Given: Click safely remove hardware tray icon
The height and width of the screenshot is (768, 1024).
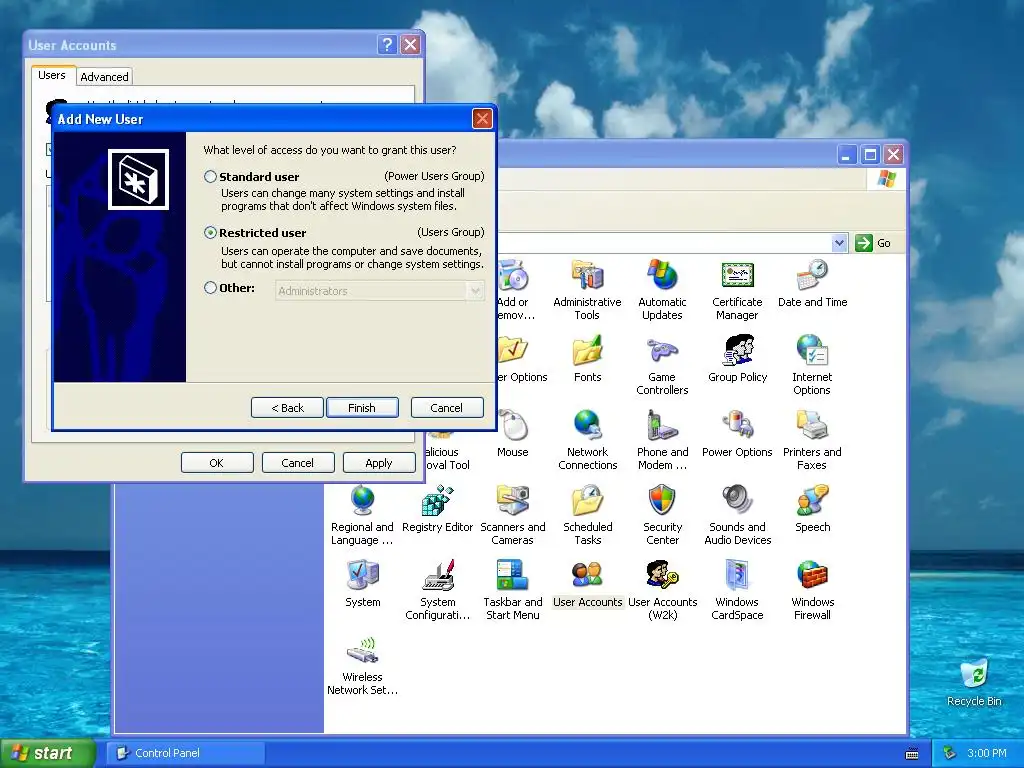Looking at the screenshot, I should tap(949, 753).
